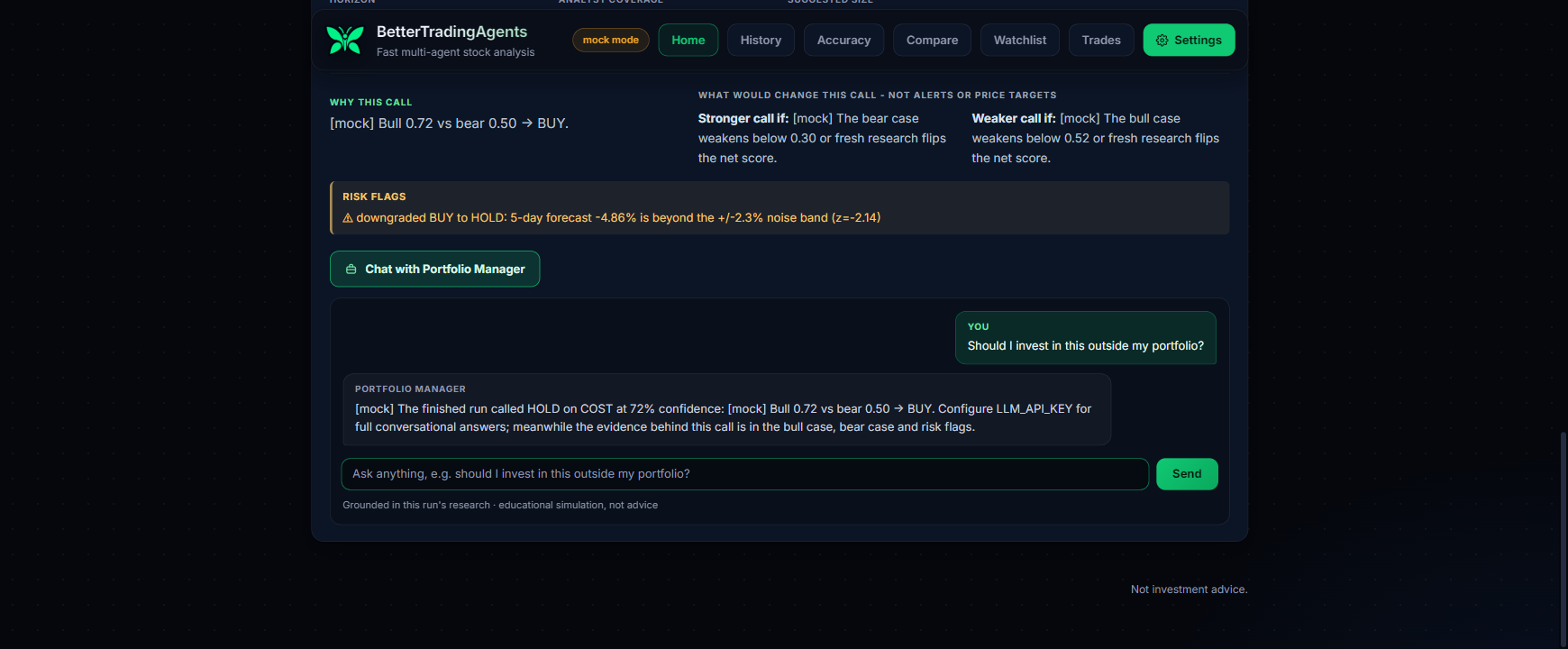Click the 'downgraded BUY to HOLD' risk flag text
The image size is (1568, 649).
pos(618,218)
